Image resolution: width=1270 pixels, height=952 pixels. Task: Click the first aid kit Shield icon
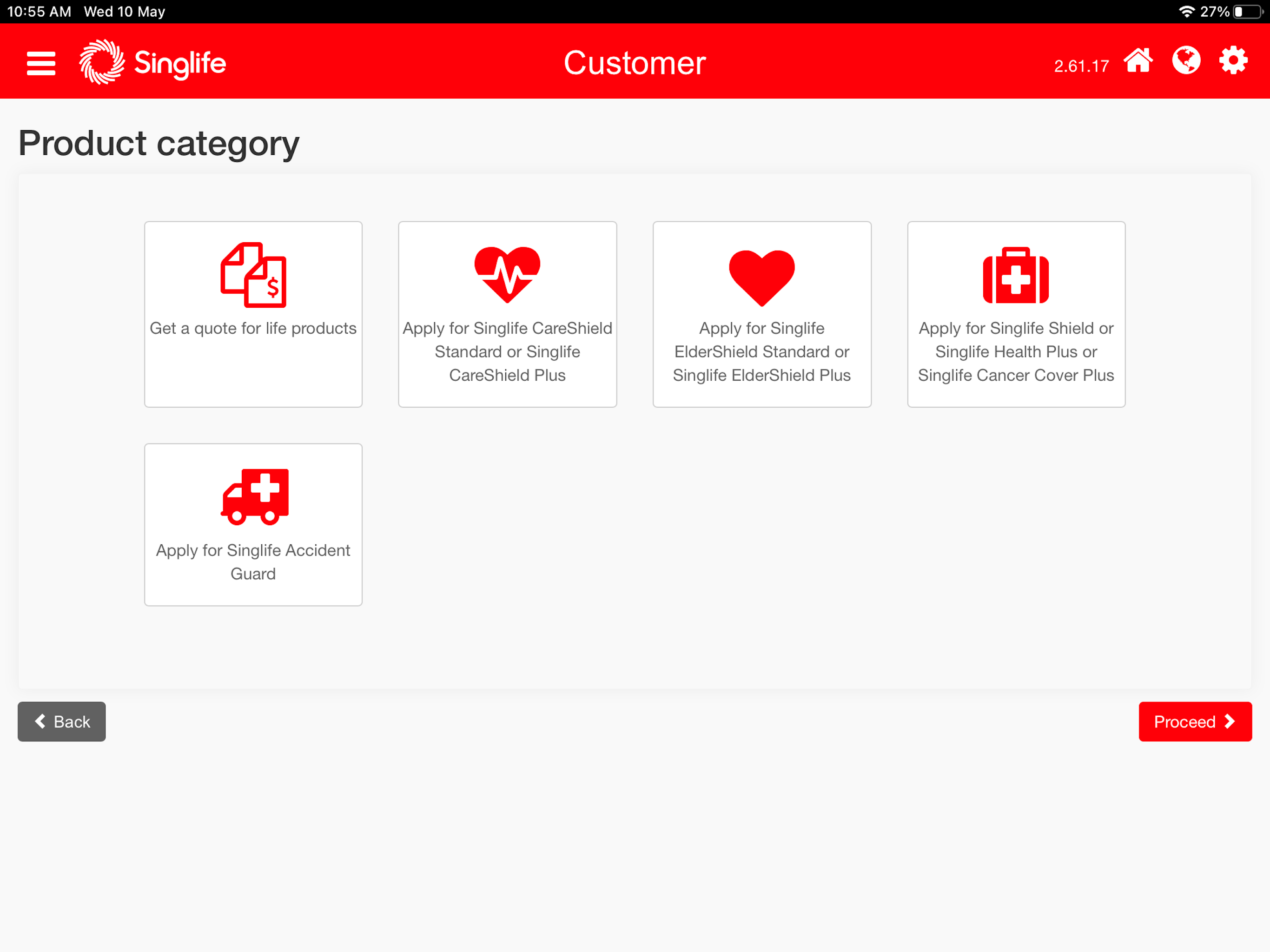click(1016, 275)
